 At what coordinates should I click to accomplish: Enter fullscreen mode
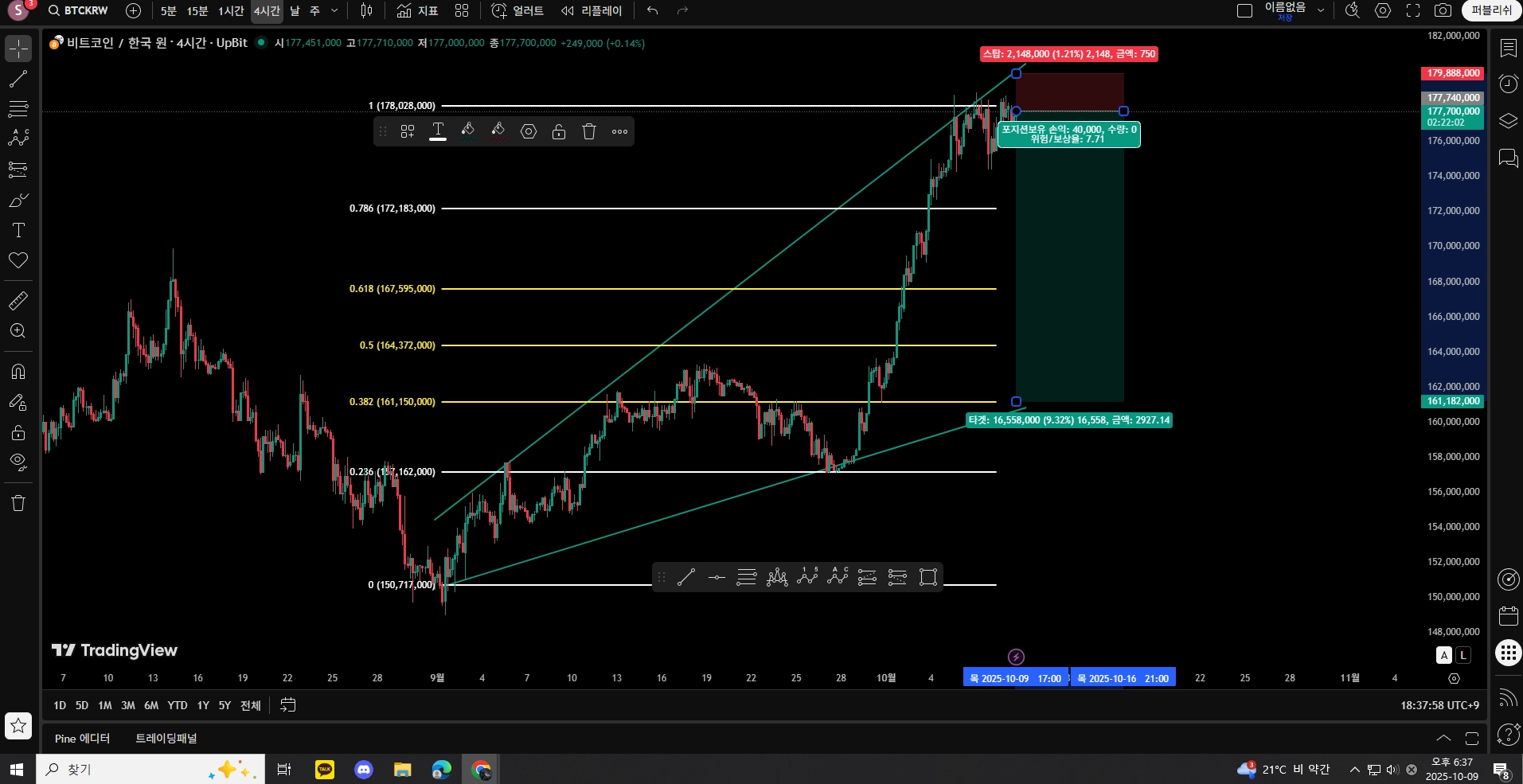[x=1413, y=10]
